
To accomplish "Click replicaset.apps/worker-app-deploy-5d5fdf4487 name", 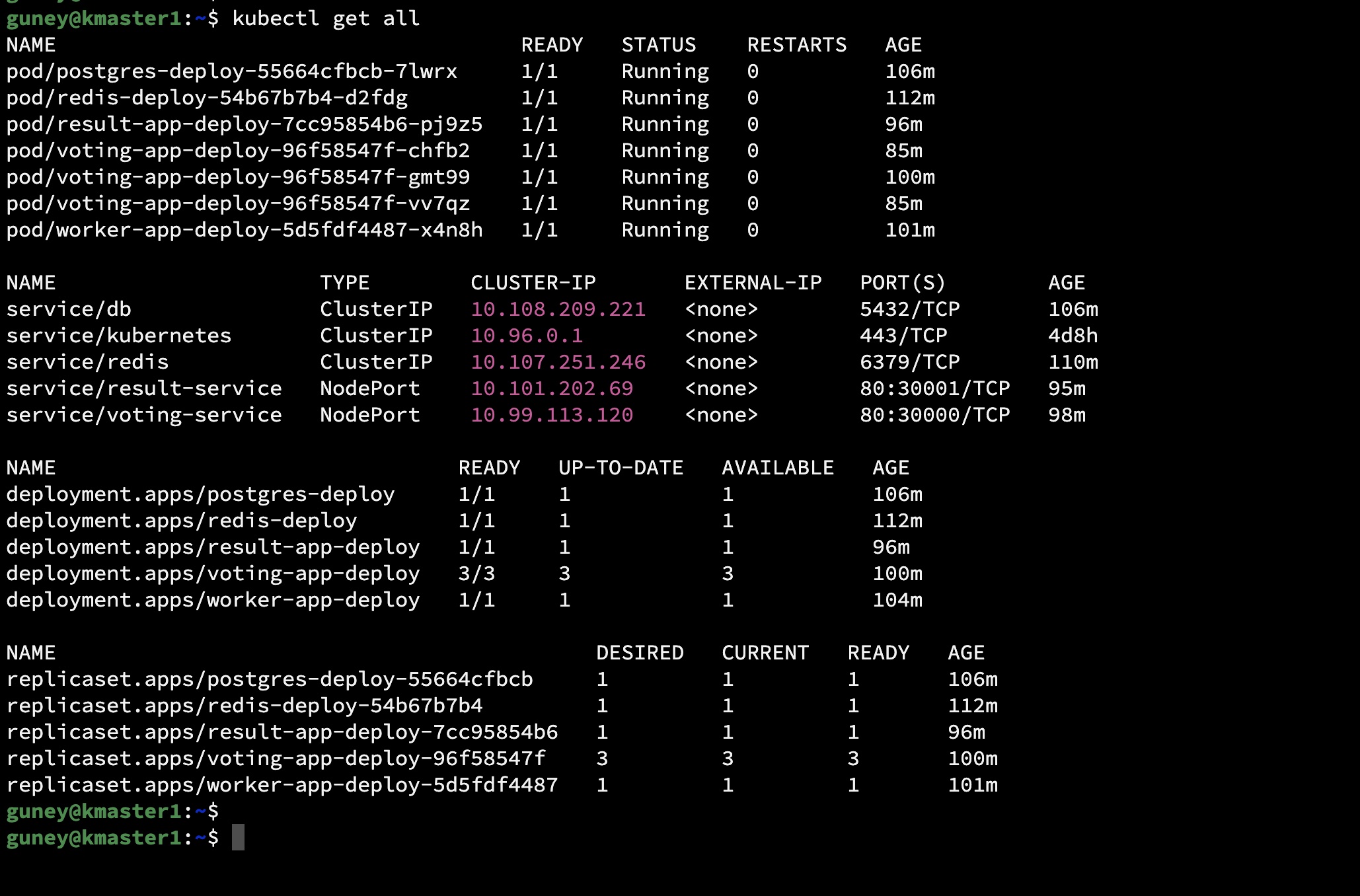I will point(282,785).
